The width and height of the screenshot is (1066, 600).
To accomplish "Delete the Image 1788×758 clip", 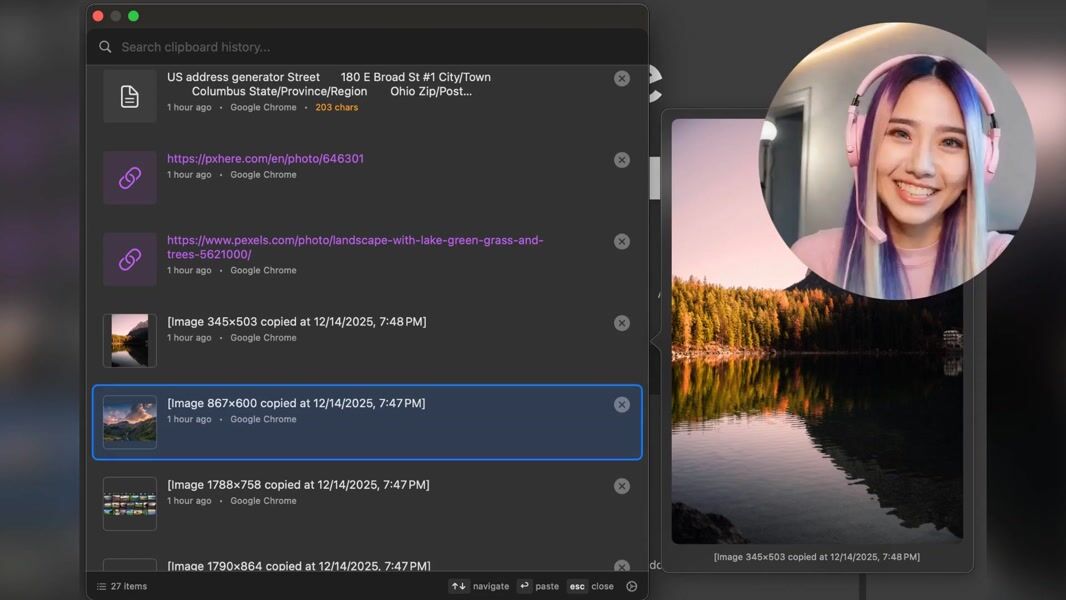I will coord(621,487).
